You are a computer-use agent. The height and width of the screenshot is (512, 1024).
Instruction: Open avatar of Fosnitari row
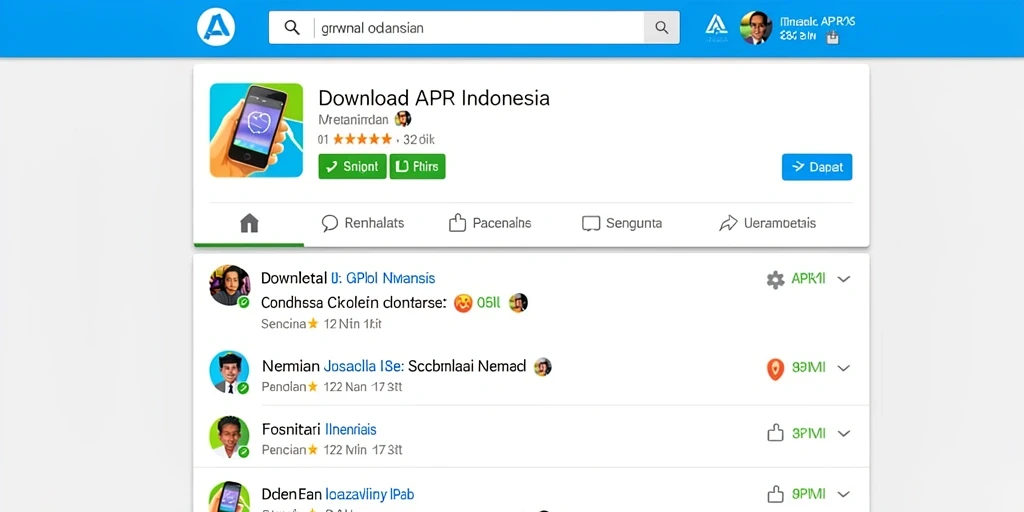tap(229, 437)
